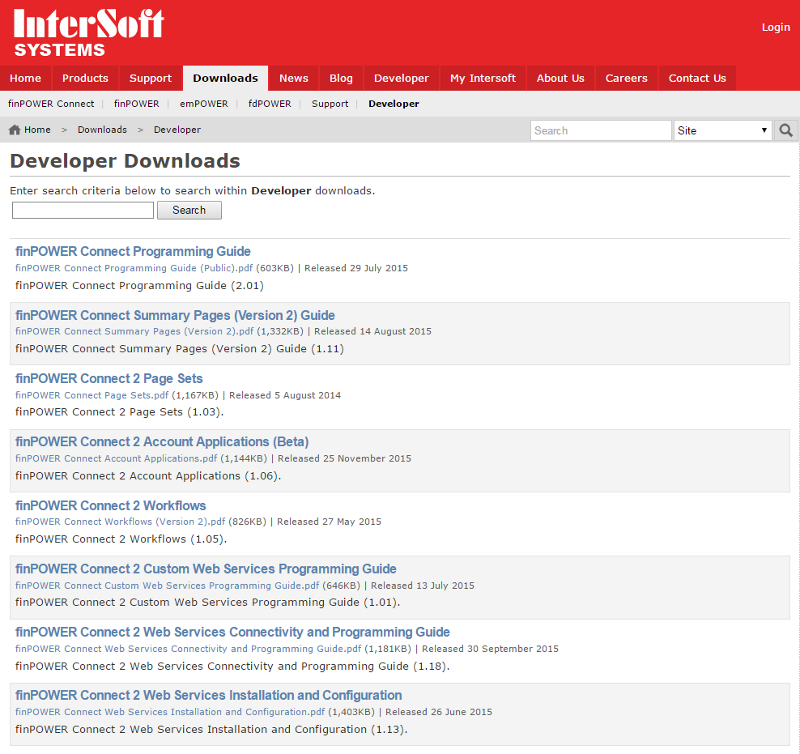Select fdPOWER submenu item

270,104
